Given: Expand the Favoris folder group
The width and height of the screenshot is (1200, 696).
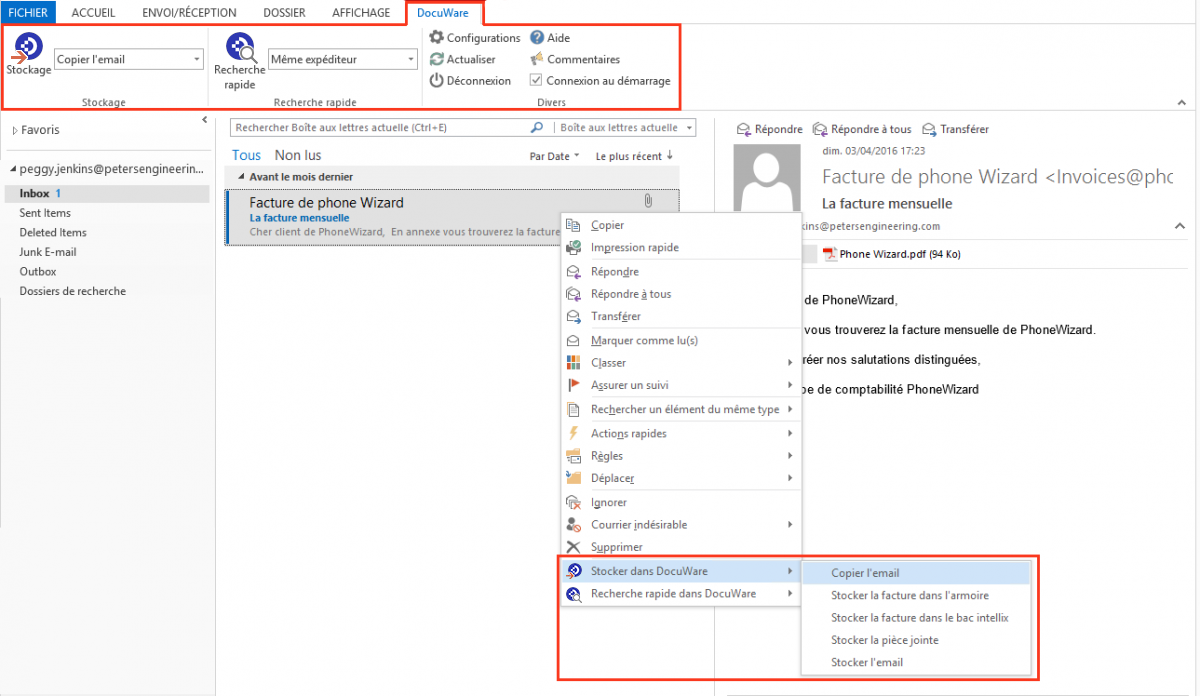Looking at the screenshot, I should click(x=15, y=130).
